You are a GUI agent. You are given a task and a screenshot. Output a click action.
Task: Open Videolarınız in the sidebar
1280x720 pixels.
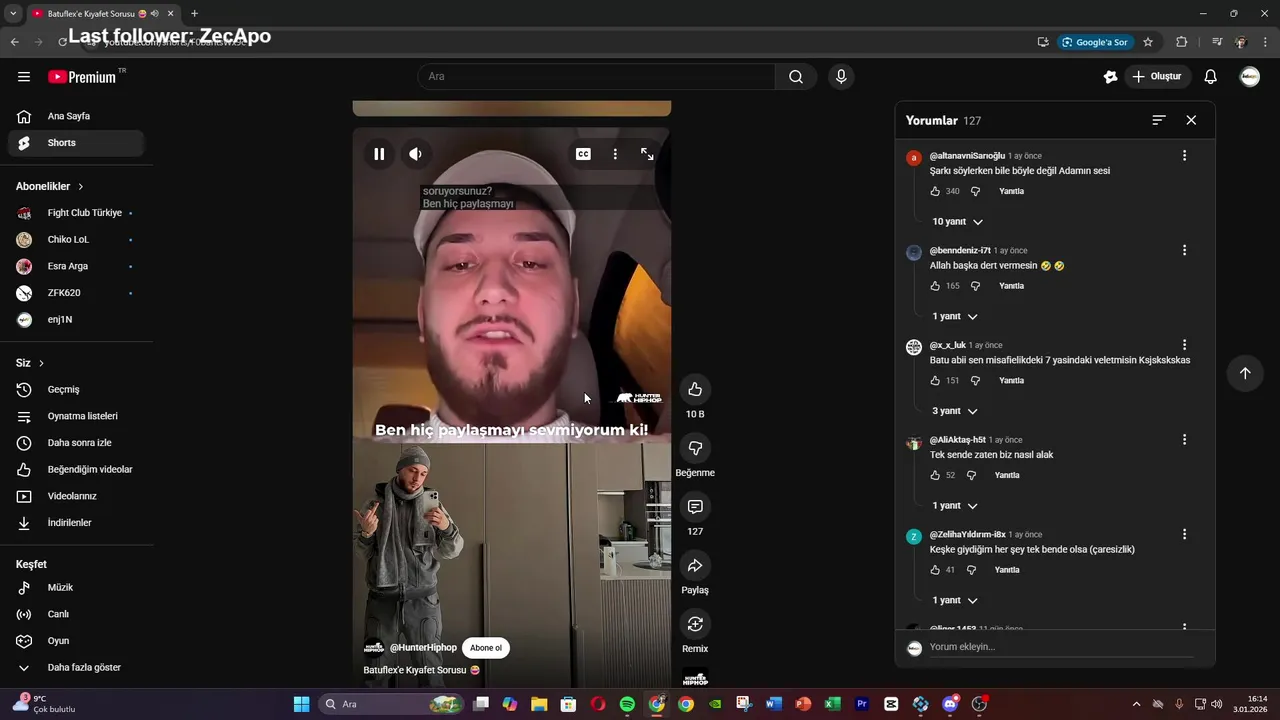click(76, 496)
